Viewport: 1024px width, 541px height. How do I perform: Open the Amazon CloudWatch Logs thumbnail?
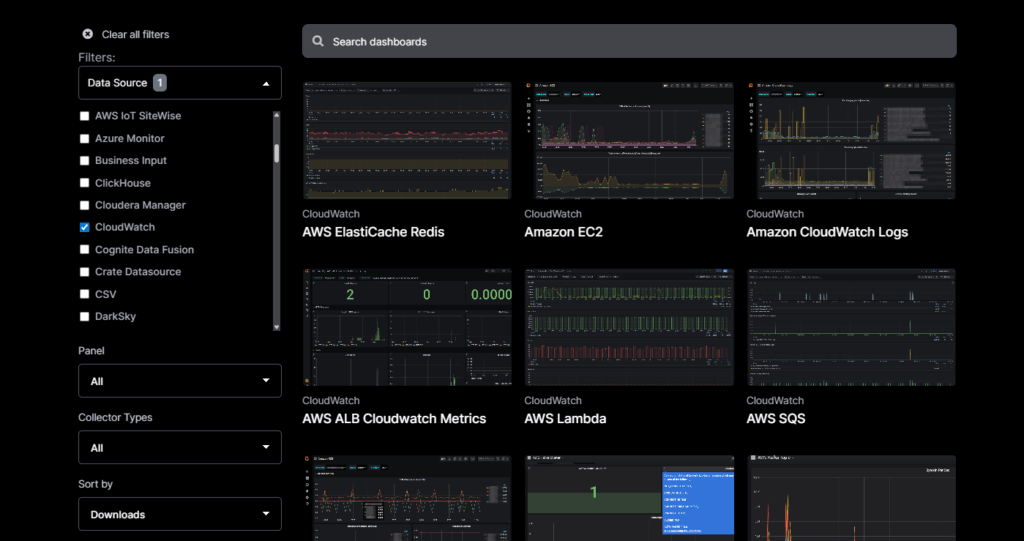click(x=852, y=140)
